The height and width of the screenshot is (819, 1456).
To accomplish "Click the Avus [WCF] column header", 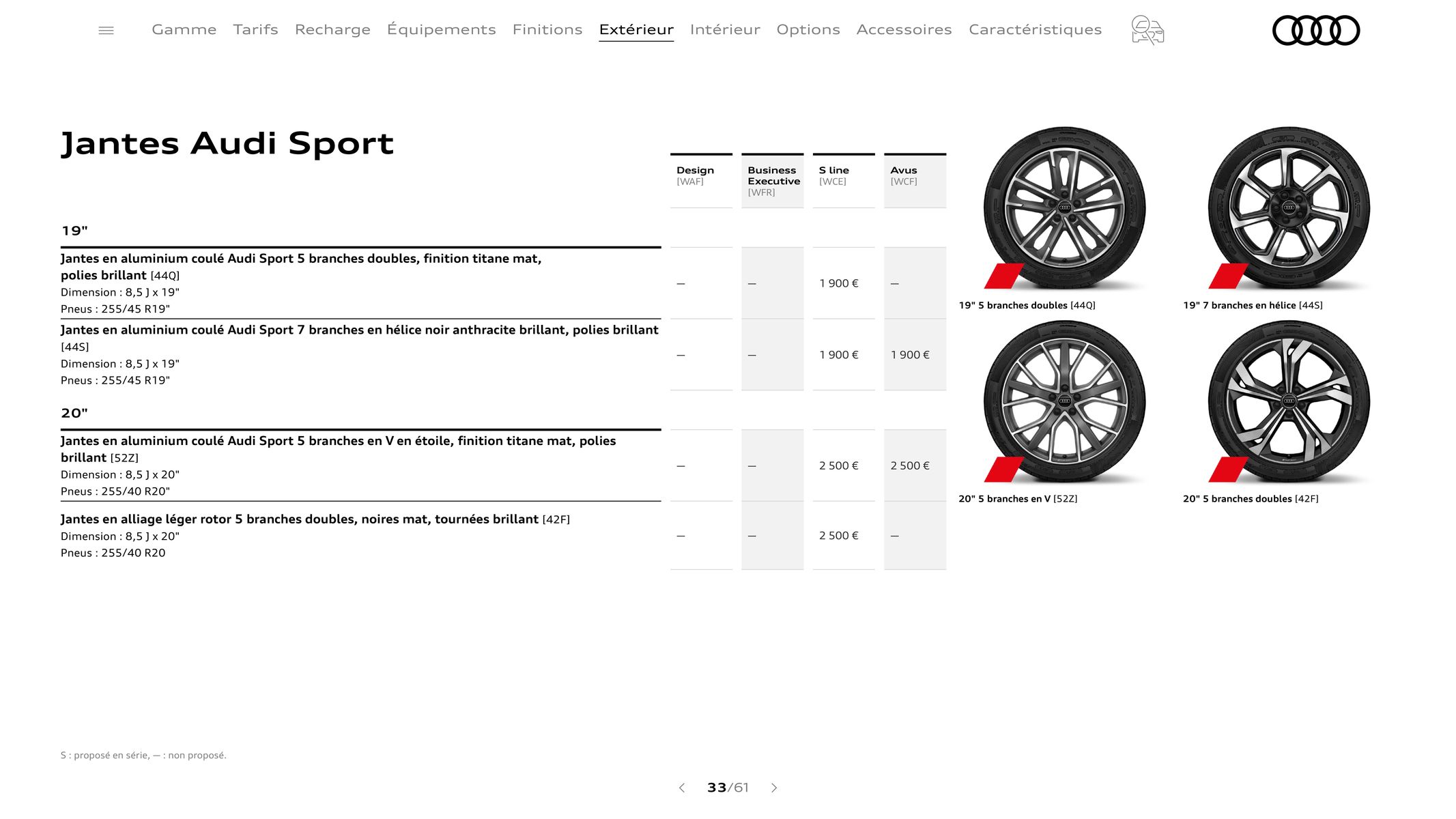I will pyautogui.click(x=915, y=181).
